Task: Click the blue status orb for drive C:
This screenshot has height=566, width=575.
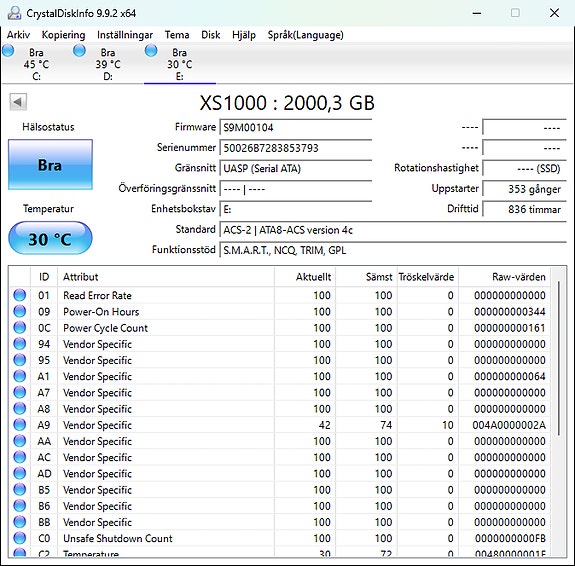Action: (8, 51)
